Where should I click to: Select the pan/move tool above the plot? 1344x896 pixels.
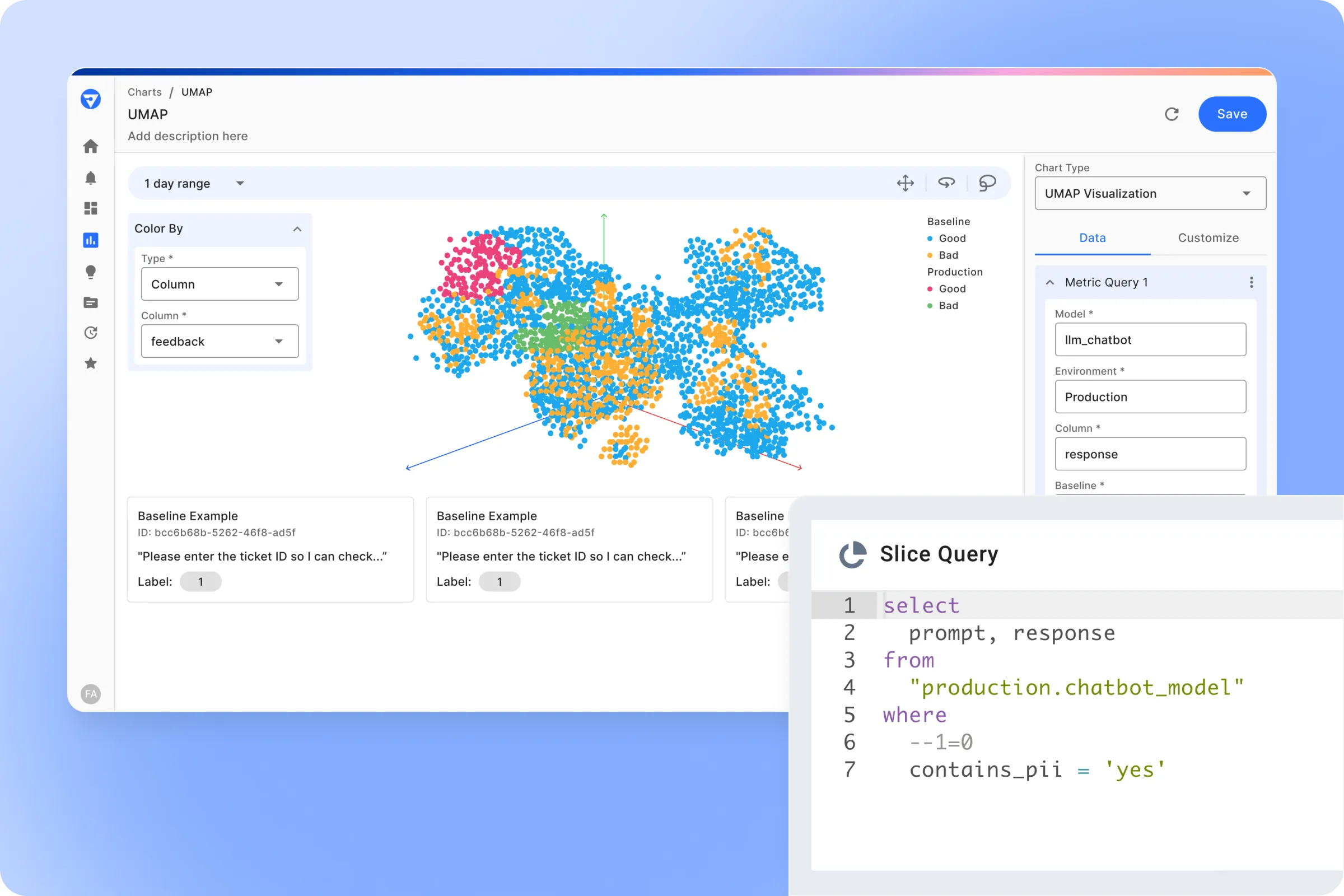905,183
